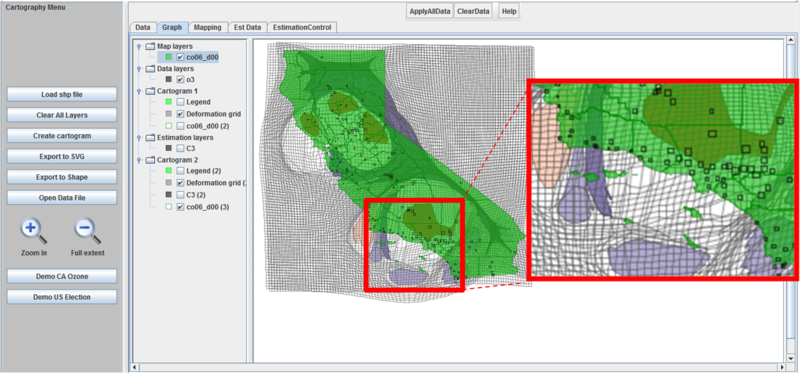Uncheck the o3 data layer checkbox
This screenshot has width=800, height=373.
click(x=180, y=80)
